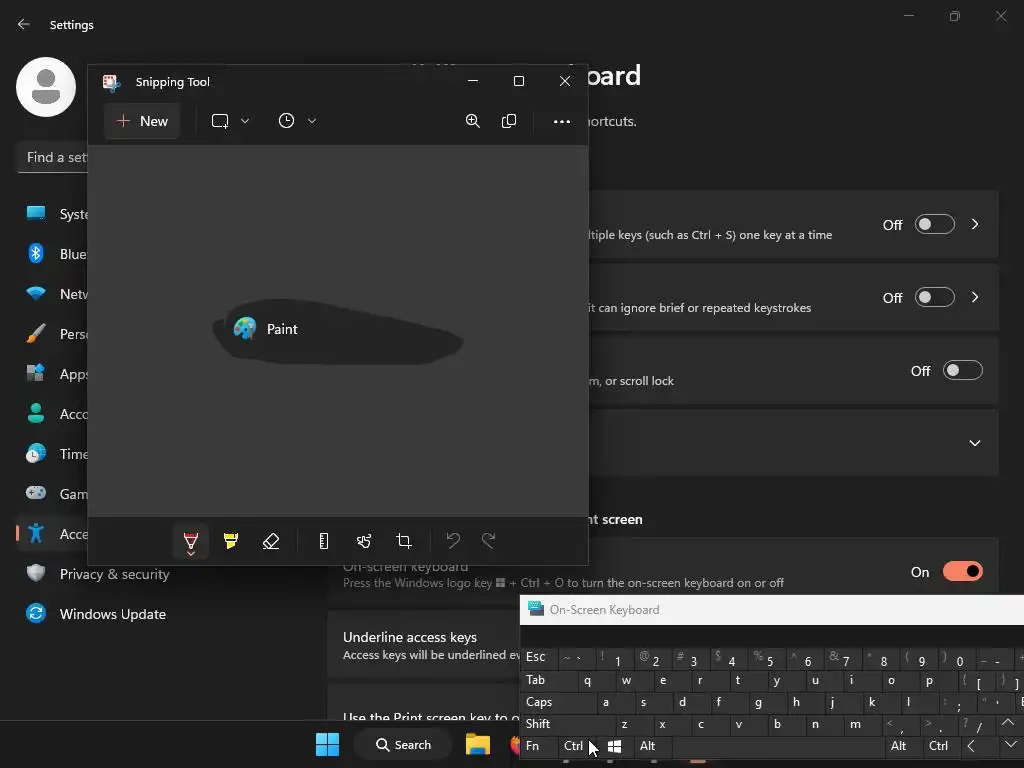Enable Touch writing in Snipping Tool

pos(364,541)
